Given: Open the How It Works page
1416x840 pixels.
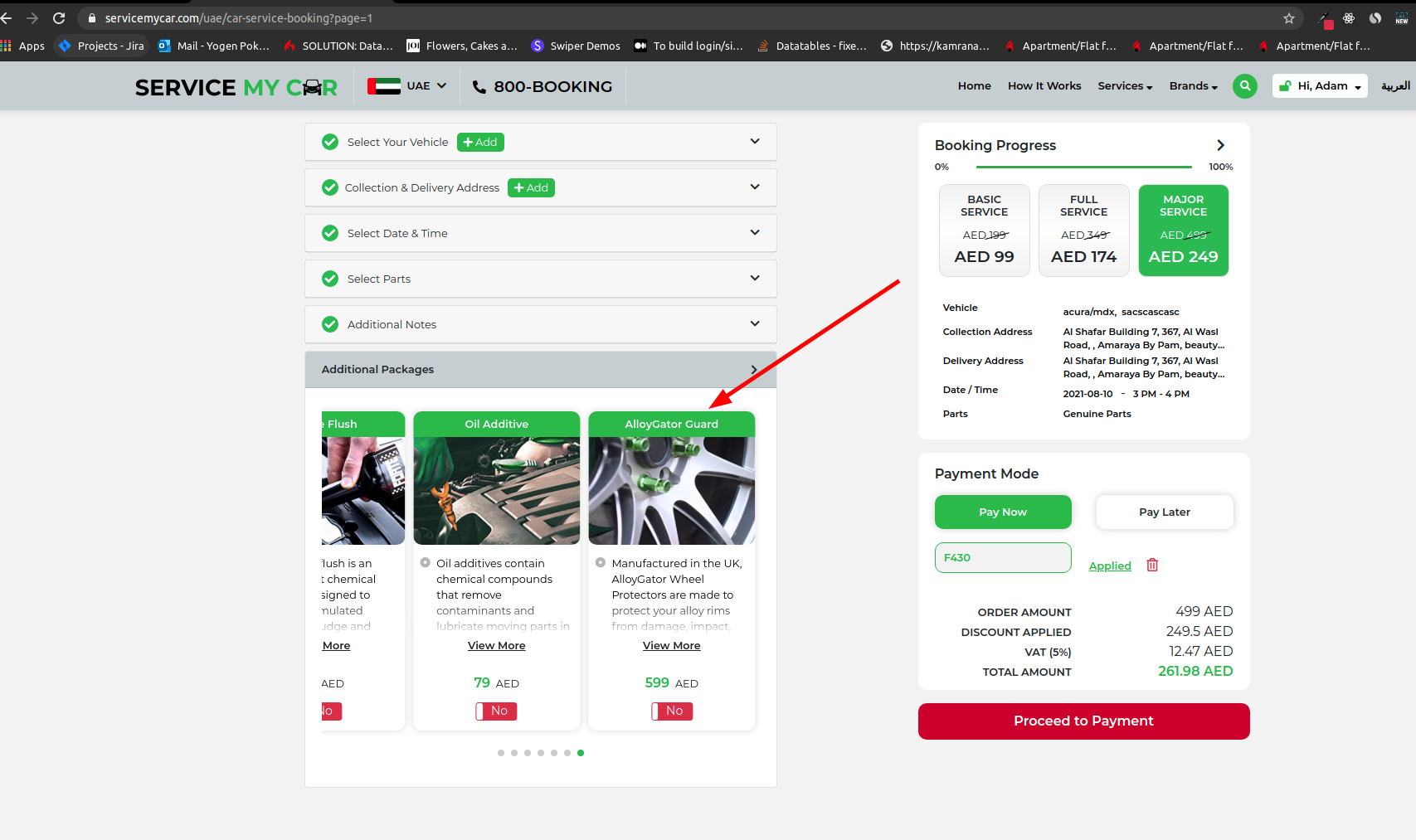Looking at the screenshot, I should click(1044, 86).
